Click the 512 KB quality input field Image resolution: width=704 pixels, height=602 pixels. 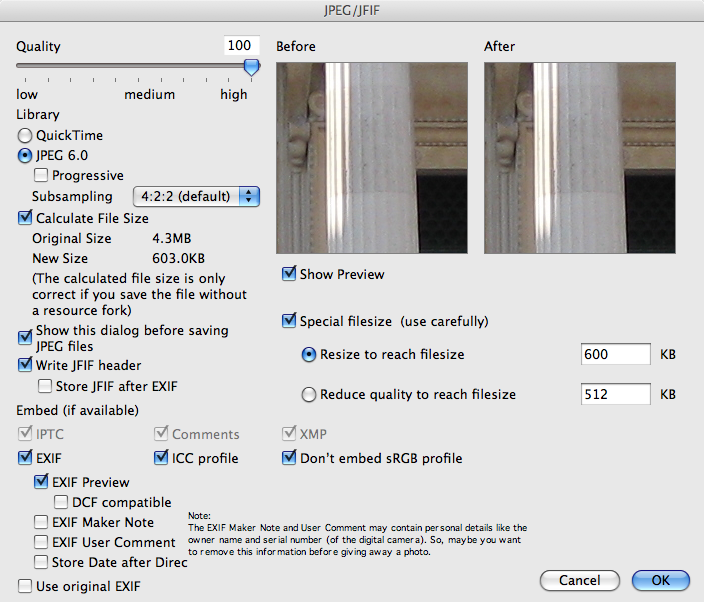tap(616, 394)
